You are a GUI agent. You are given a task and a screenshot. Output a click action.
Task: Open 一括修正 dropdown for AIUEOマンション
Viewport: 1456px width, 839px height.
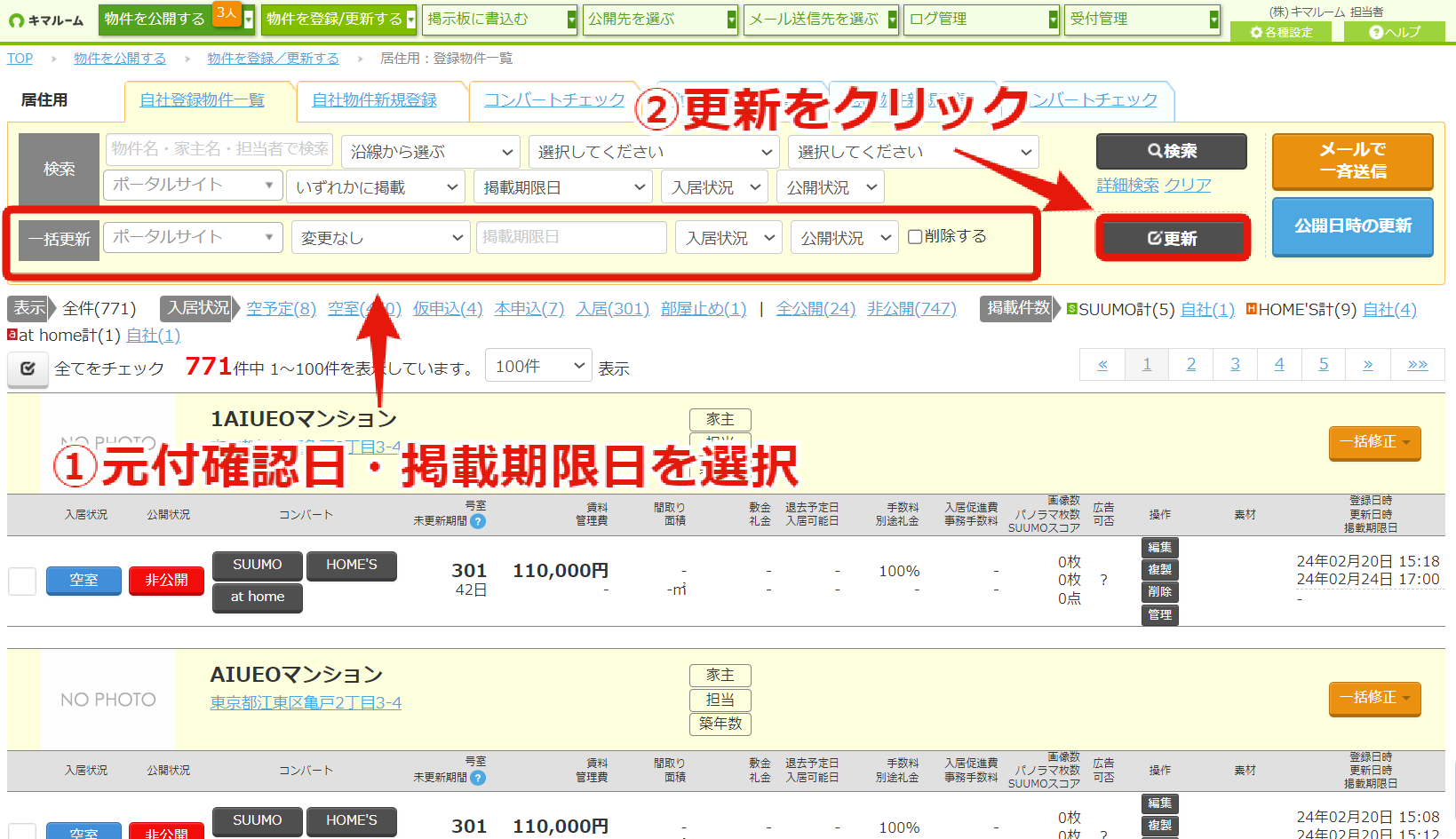coord(1374,698)
